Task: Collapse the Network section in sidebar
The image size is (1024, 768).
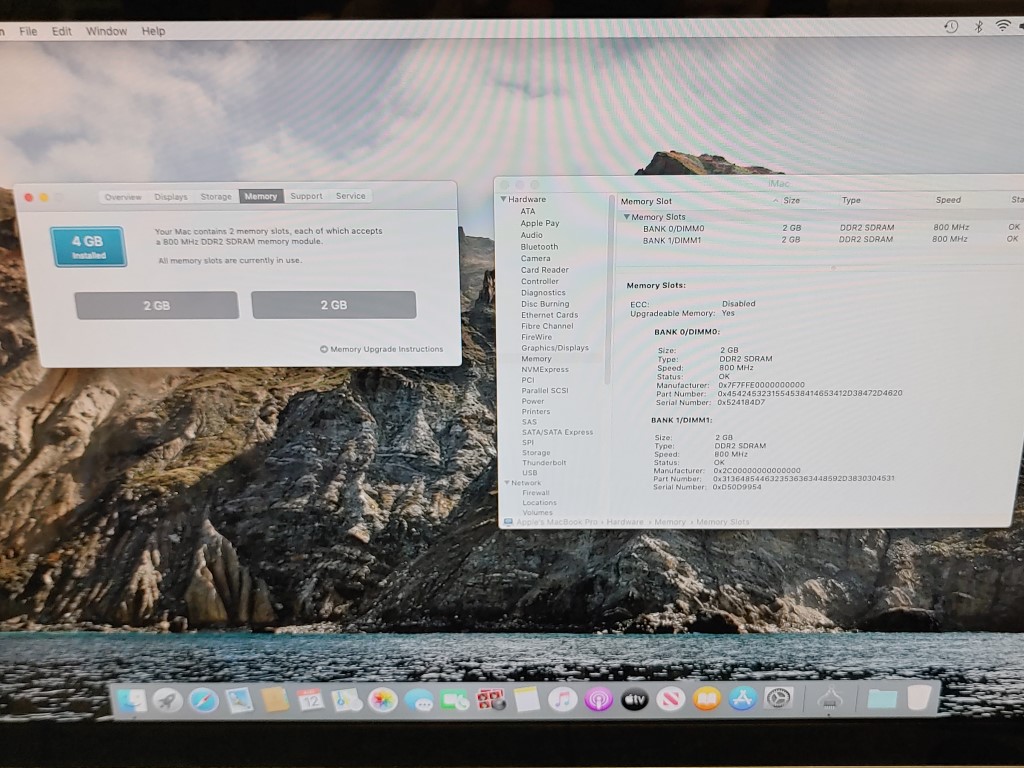Action: [507, 483]
